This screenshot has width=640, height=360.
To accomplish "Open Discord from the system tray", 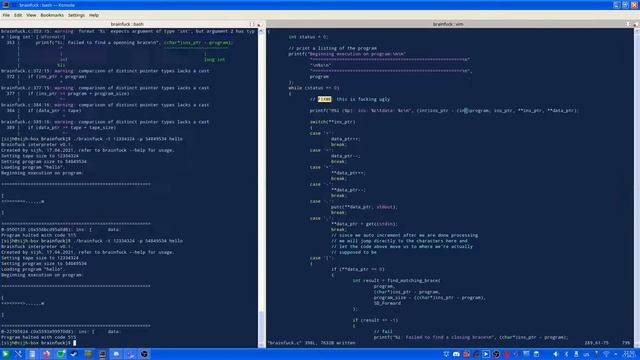I will [x=456, y=354].
